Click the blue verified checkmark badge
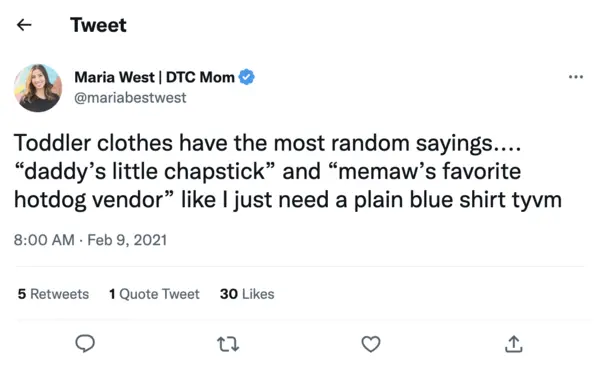The image size is (600, 365). pyautogui.click(x=246, y=77)
